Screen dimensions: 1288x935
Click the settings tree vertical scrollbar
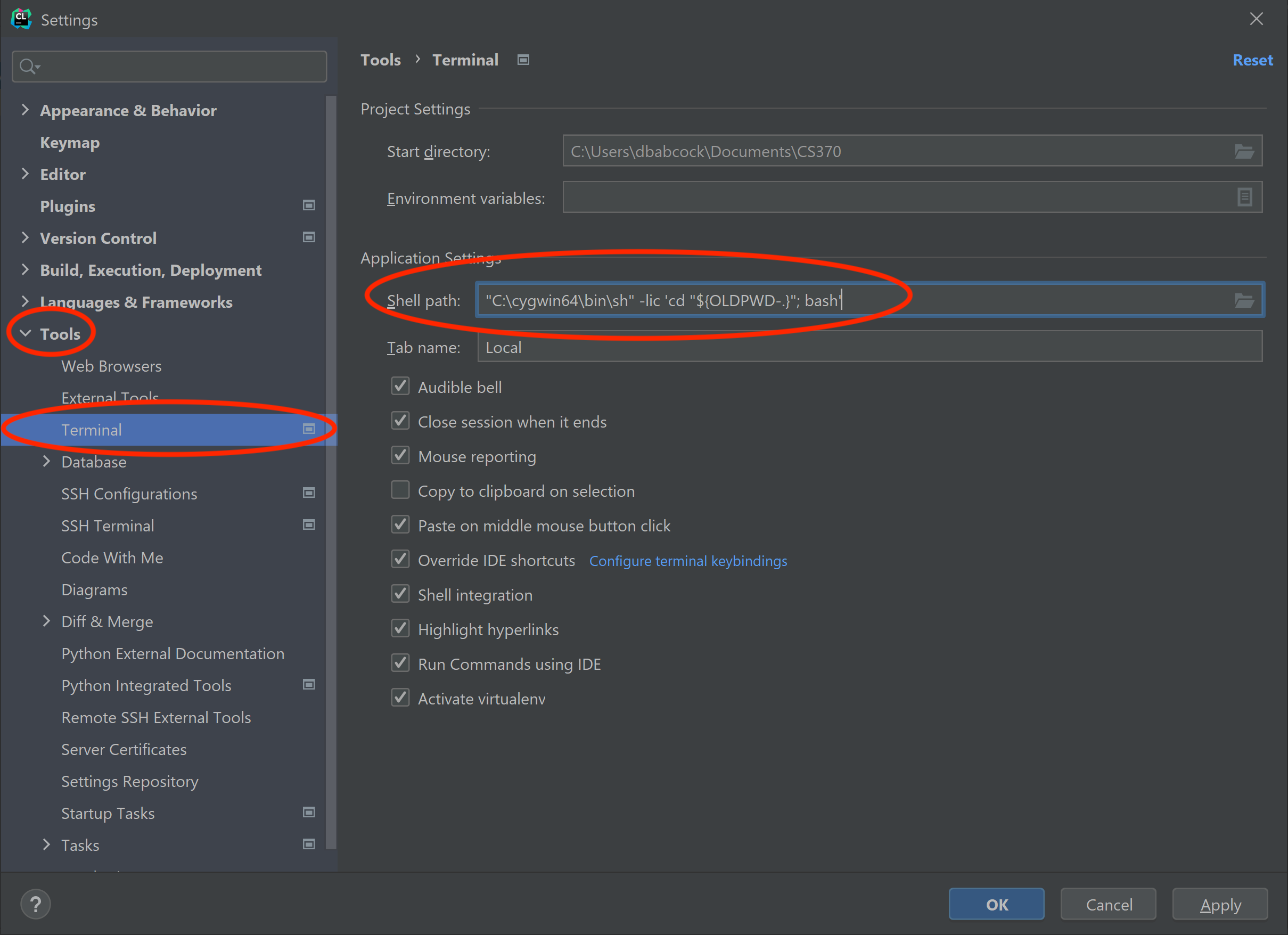point(331,471)
